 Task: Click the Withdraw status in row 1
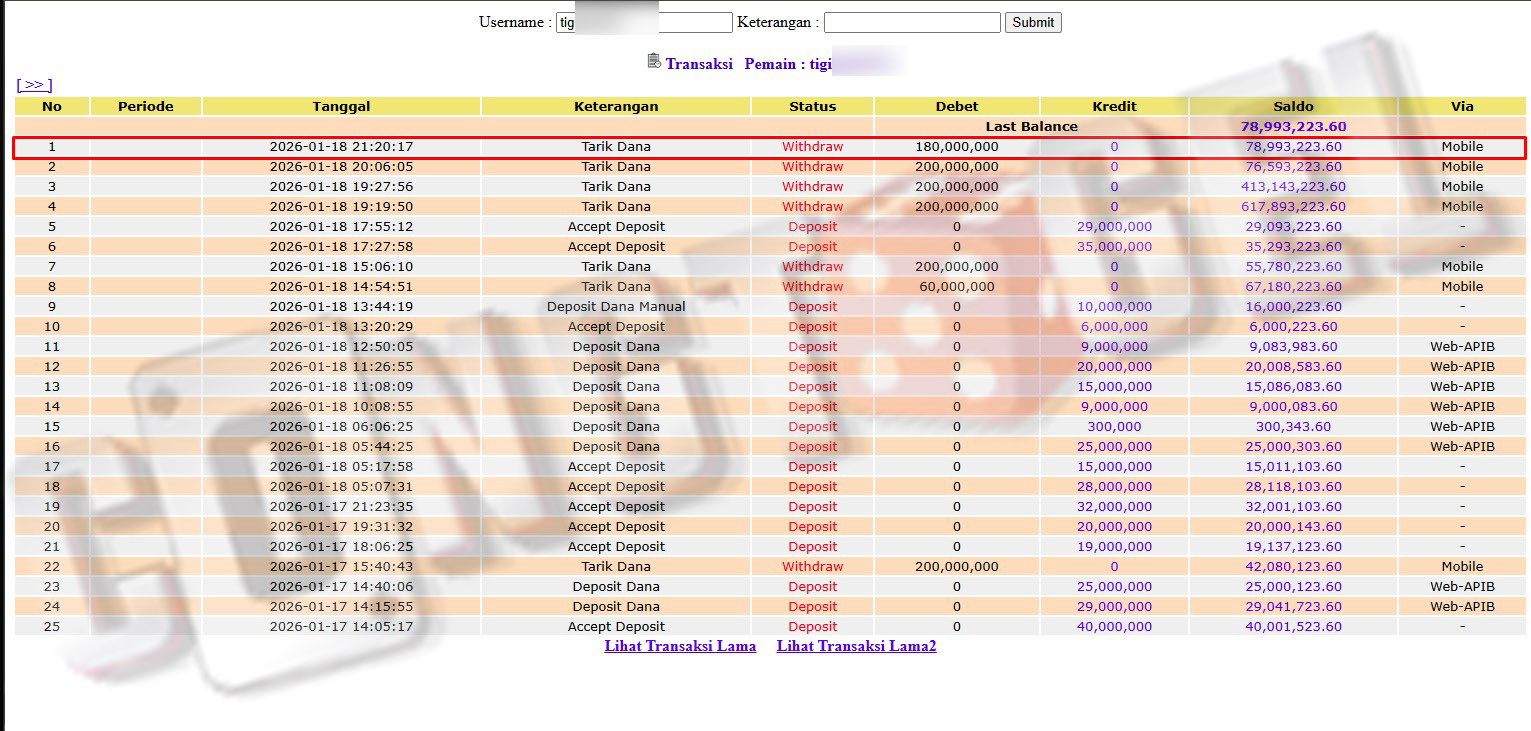tap(812, 147)
